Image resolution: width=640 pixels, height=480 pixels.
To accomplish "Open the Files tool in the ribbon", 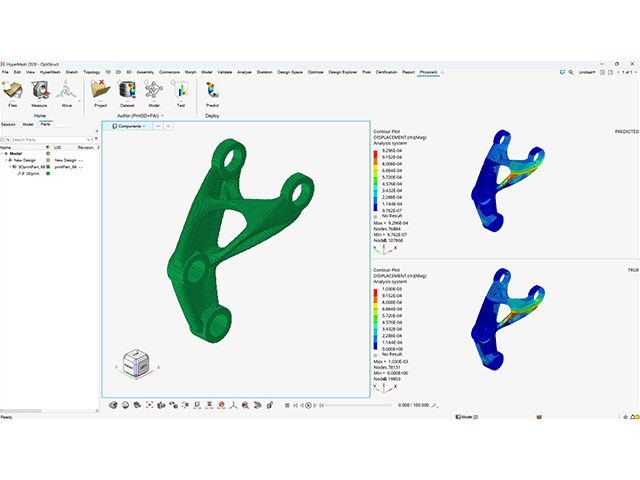I will tap(13, 93).
